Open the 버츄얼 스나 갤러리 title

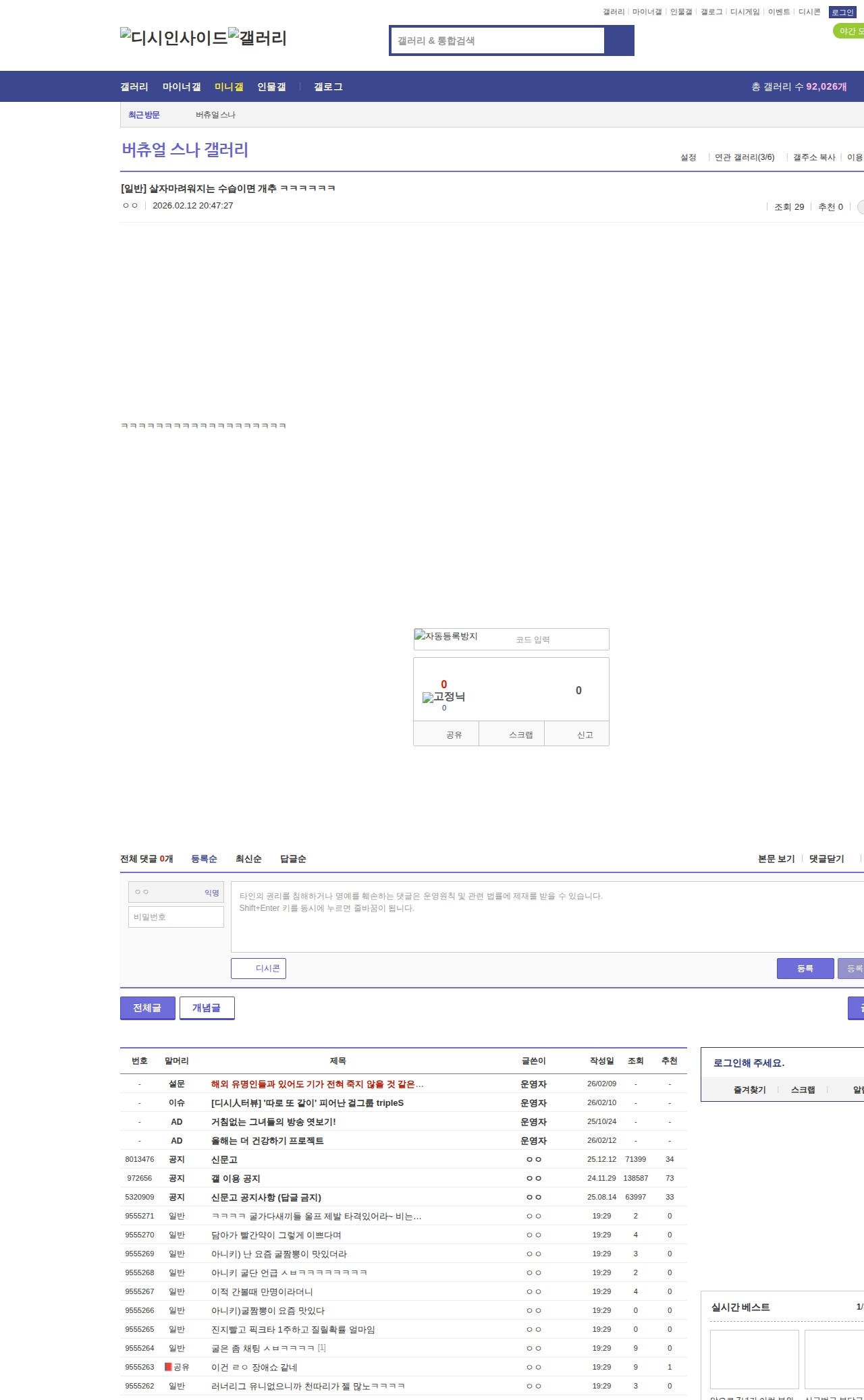185,150
